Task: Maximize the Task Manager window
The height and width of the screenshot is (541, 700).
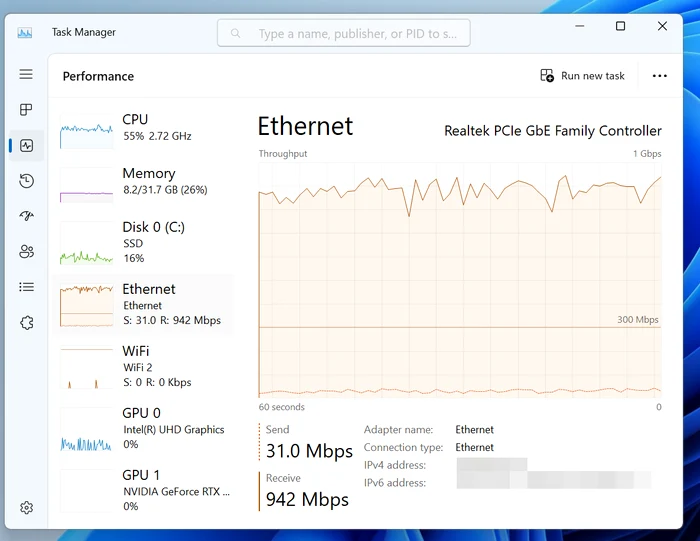Action: coord(620,26)
